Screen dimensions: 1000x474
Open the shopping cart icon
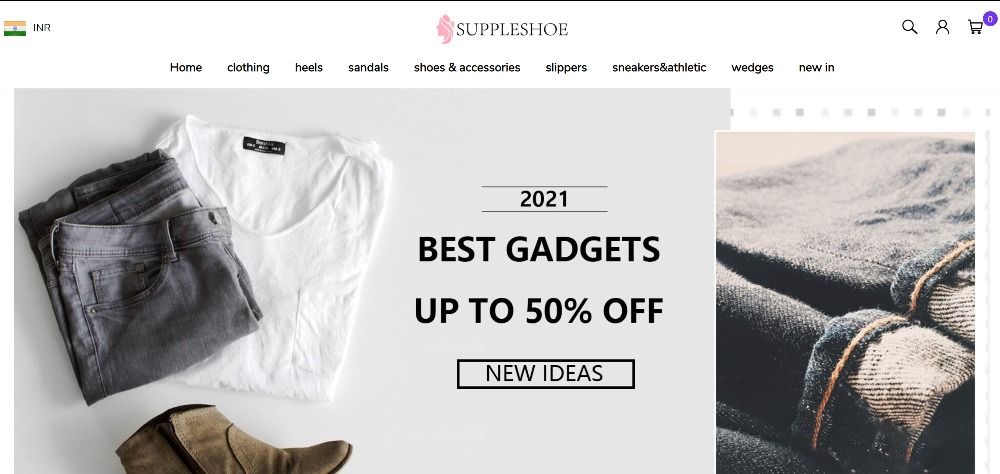975,27
